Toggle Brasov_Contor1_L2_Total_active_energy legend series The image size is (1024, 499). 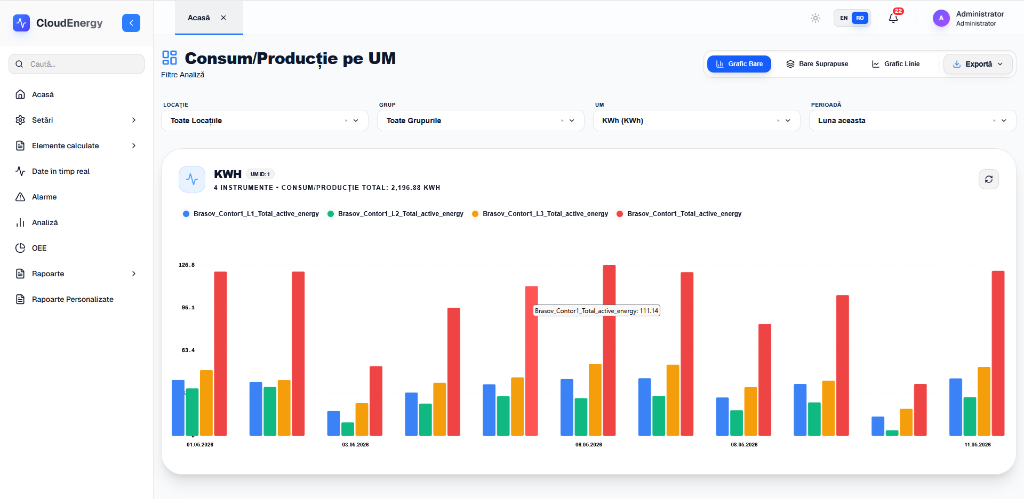click(x=396, y=214)
